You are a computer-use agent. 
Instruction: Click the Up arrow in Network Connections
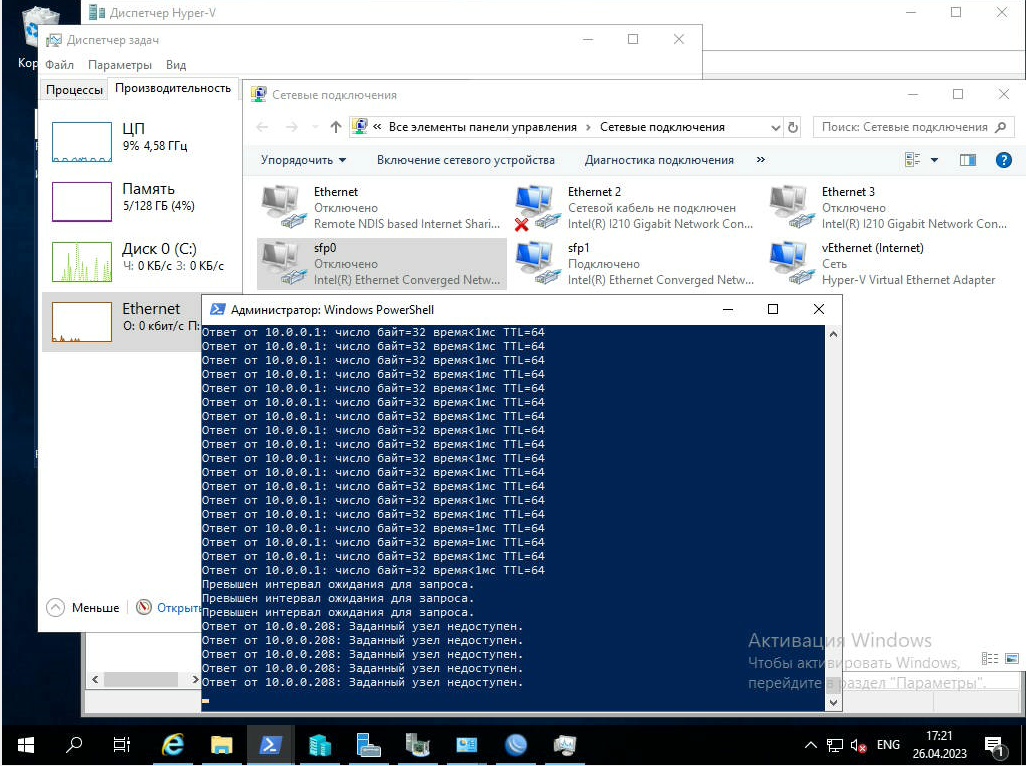click(336, 127)
